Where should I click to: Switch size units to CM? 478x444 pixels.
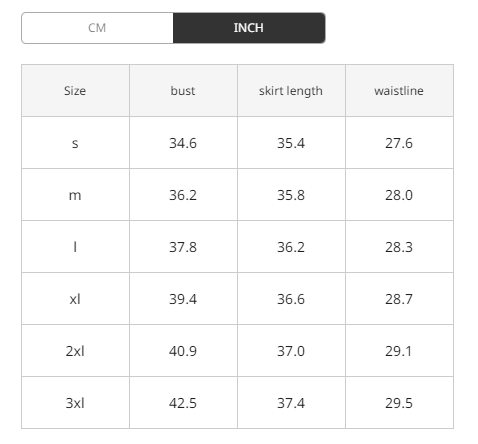[x=97, y=28]
